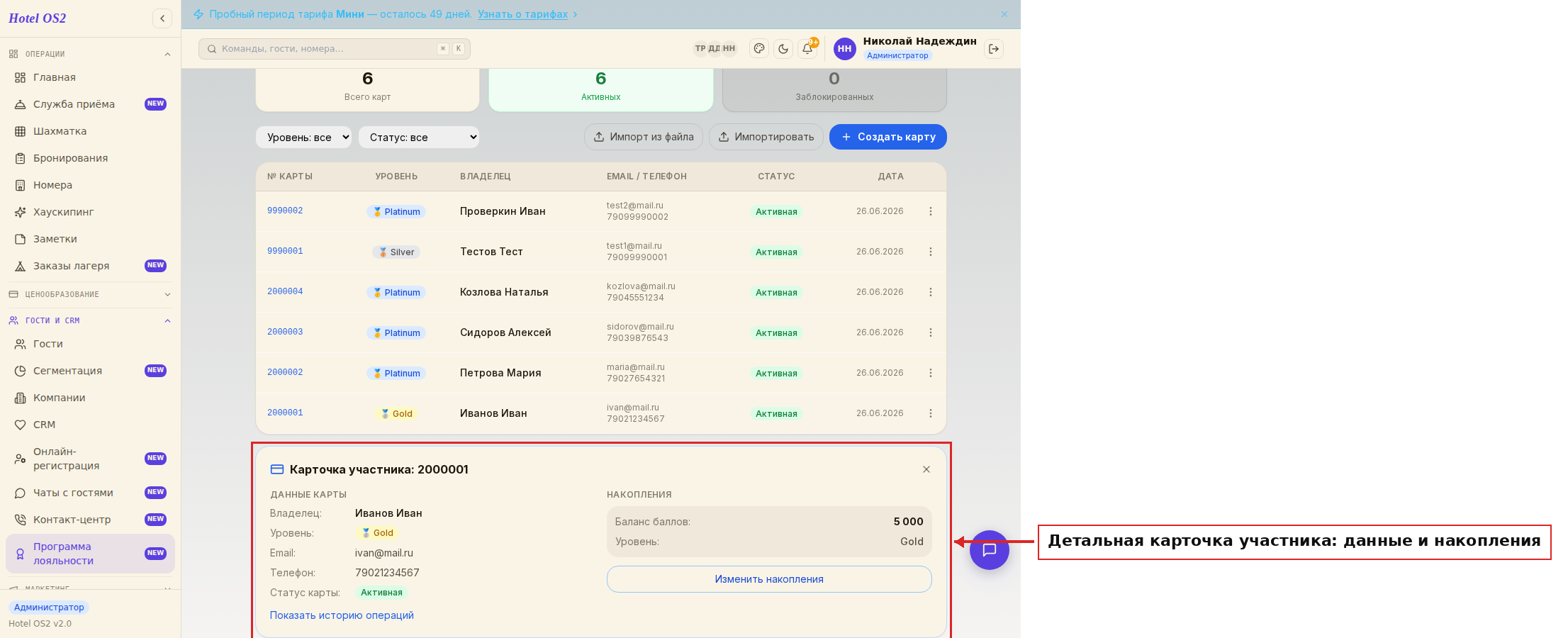
Task: Open the color theme palette icon
Action: 759,49
